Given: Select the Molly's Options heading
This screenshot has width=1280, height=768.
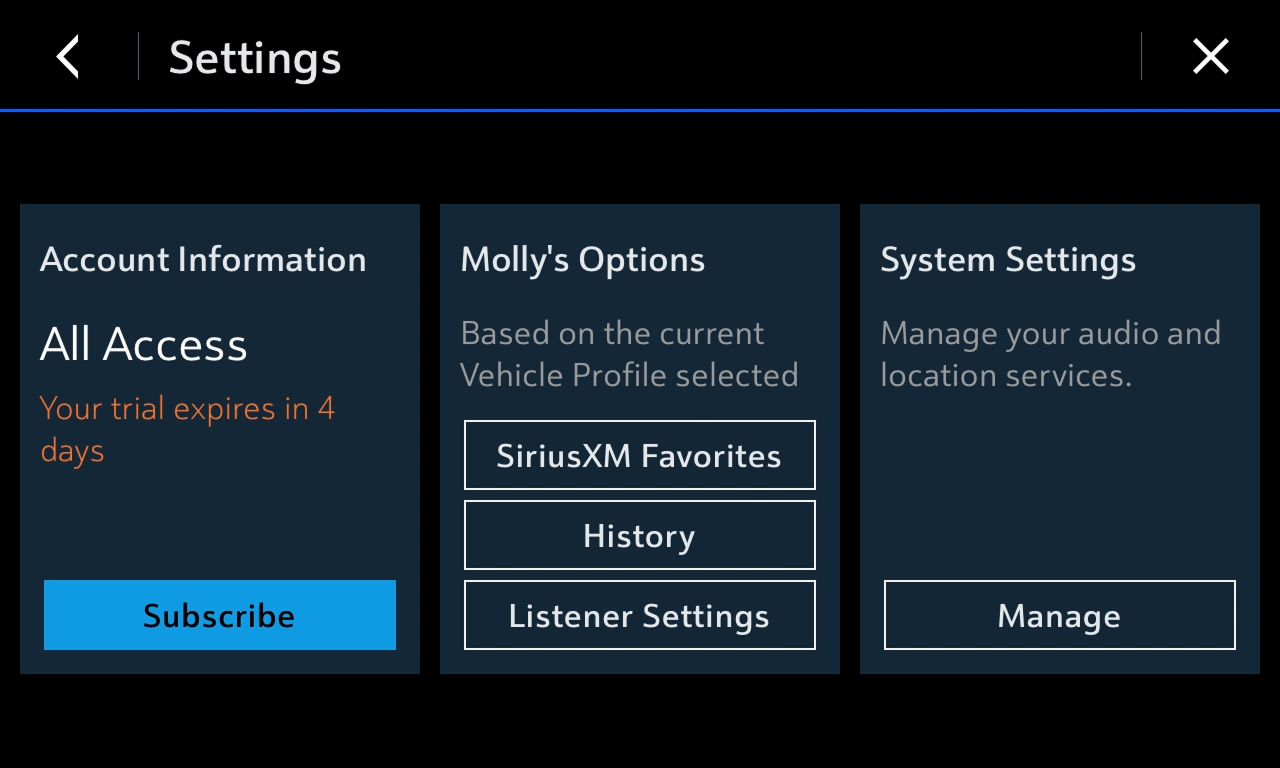Looking at the screenshot, I should (x=582, y=260).
